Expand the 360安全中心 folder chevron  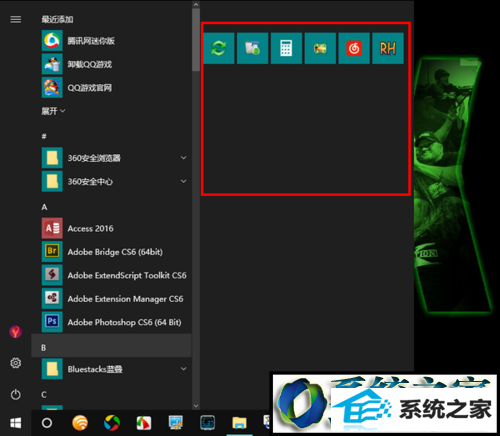[183, 181]
